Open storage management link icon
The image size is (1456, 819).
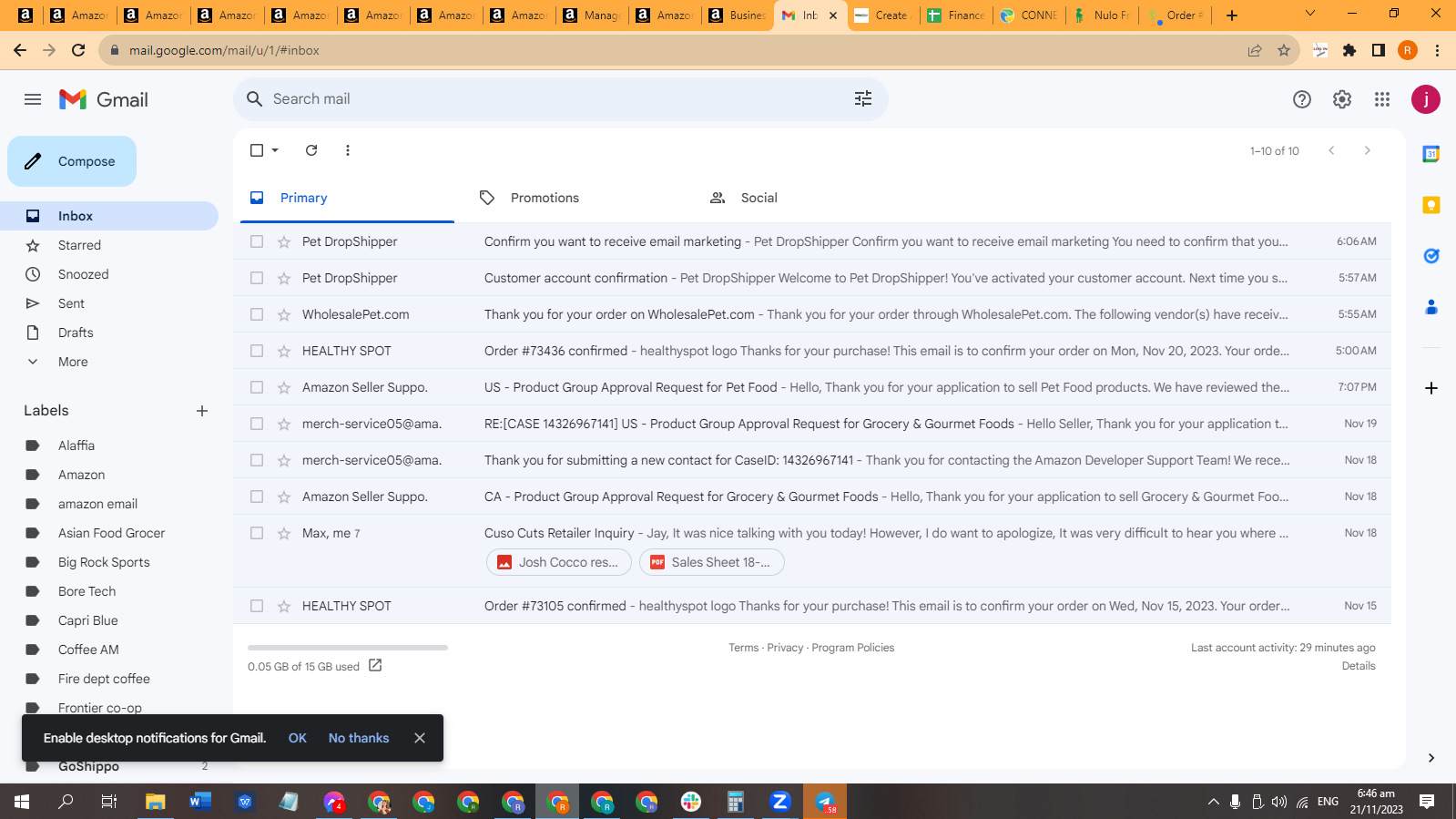click(375, 666)
